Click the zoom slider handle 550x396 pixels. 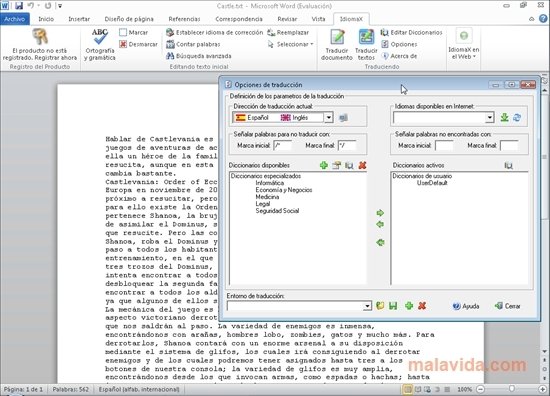512,389
